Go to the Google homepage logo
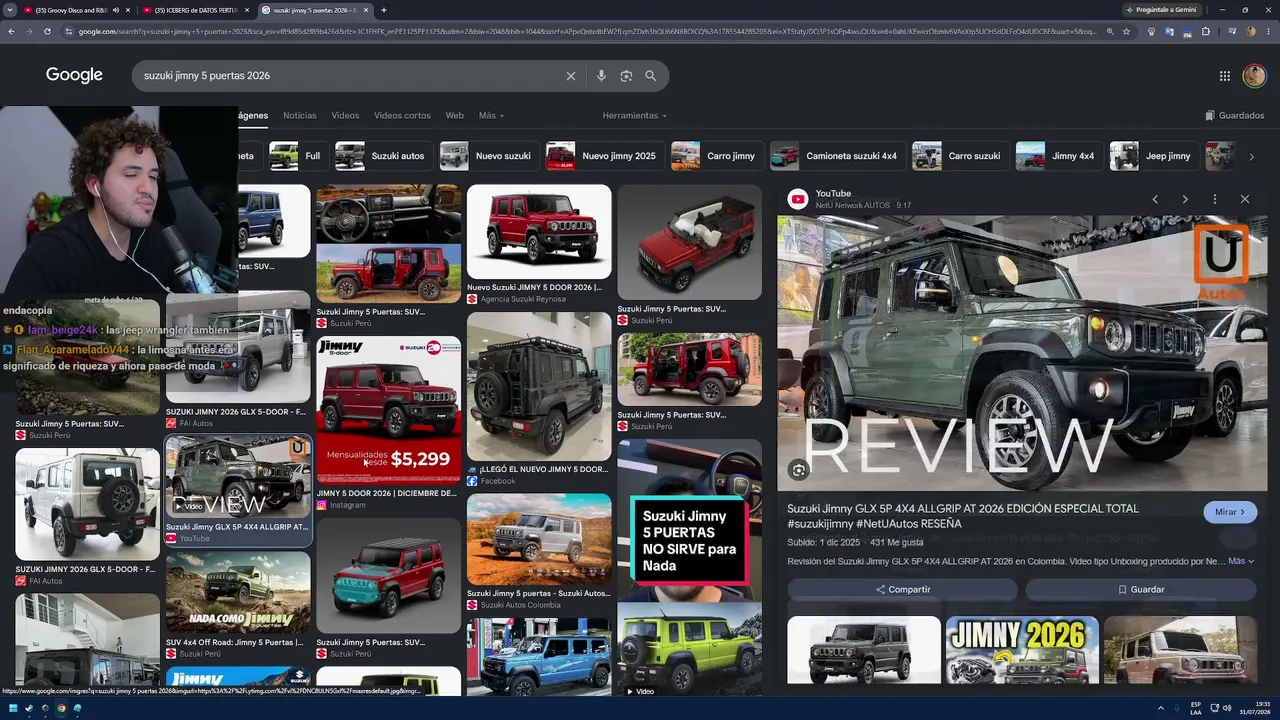This screenshot has width=1280, height=720. pos(74,76)
